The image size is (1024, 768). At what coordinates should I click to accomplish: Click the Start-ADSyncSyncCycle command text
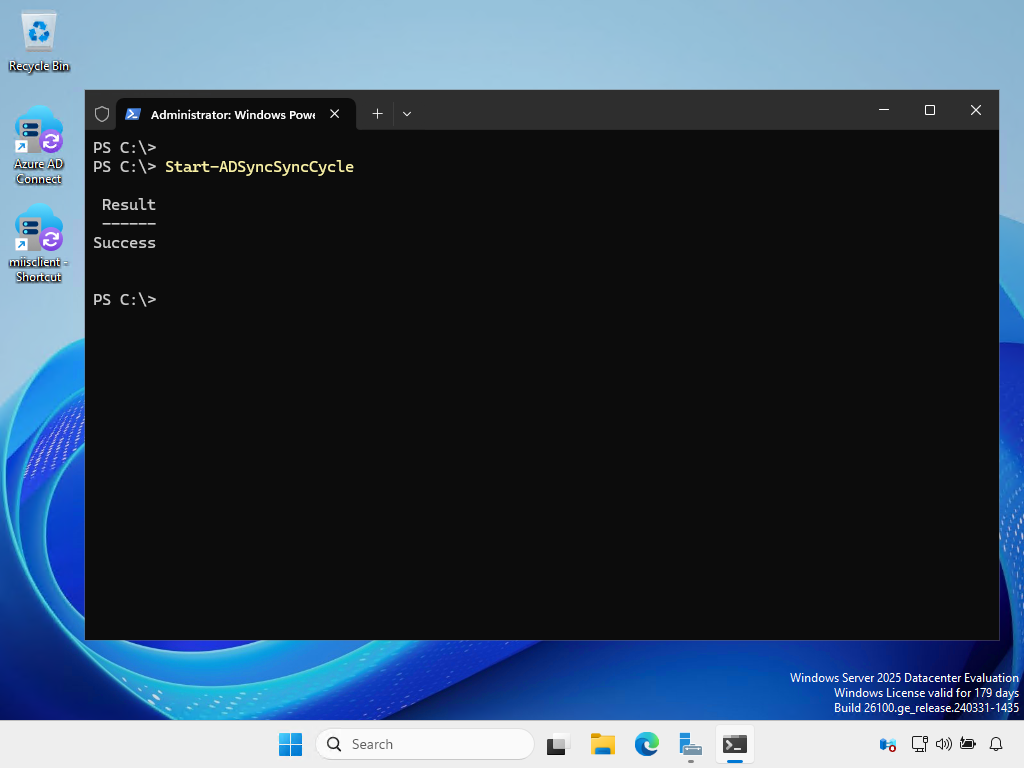(259, 167)
